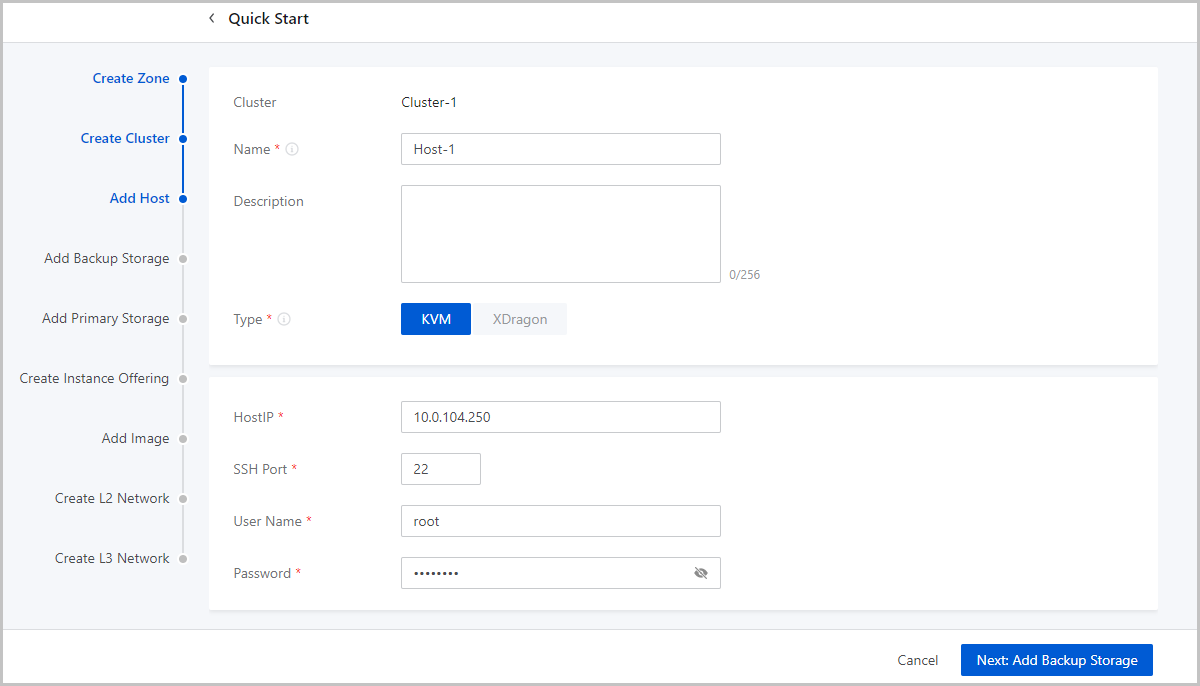The height and width of the screenshot is (686, 1200).
Task: Click the Create L3 Network step label
Action: tap(112, 559)
